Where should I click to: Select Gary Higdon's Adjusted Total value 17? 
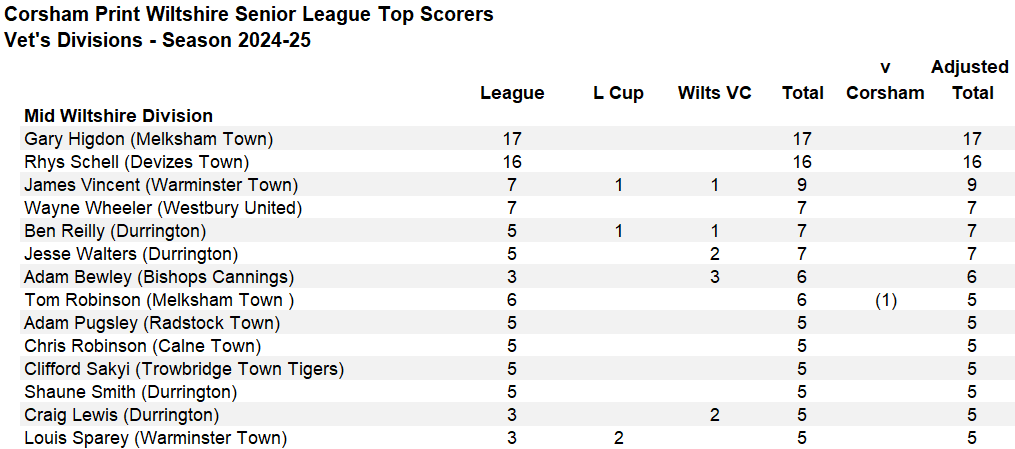pyautogui.click(x=972, y=139)
